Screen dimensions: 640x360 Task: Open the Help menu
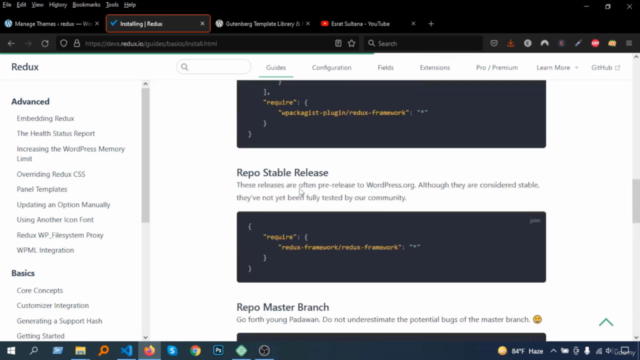(130, 5)
